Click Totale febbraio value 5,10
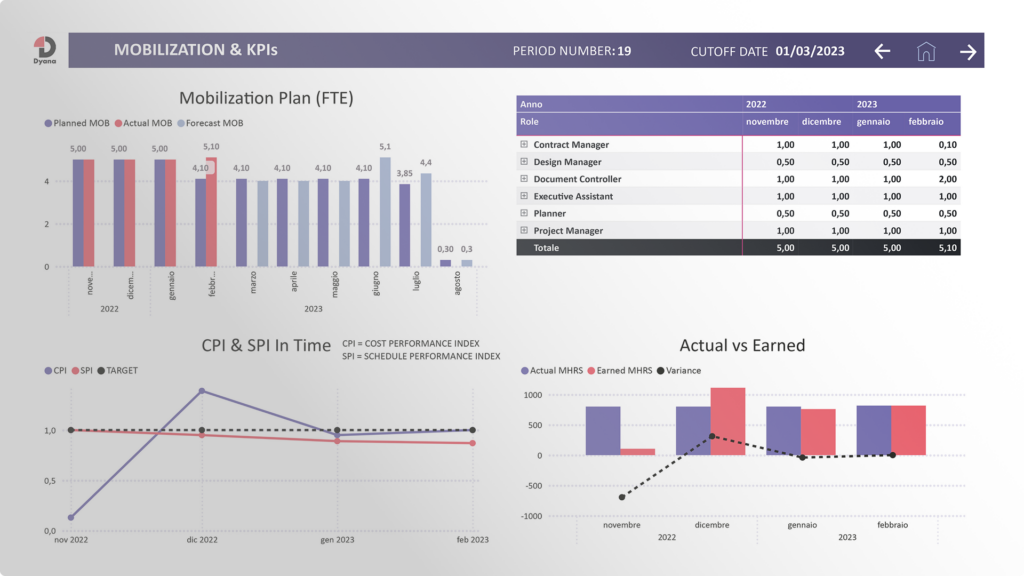 tap(947, 248)
